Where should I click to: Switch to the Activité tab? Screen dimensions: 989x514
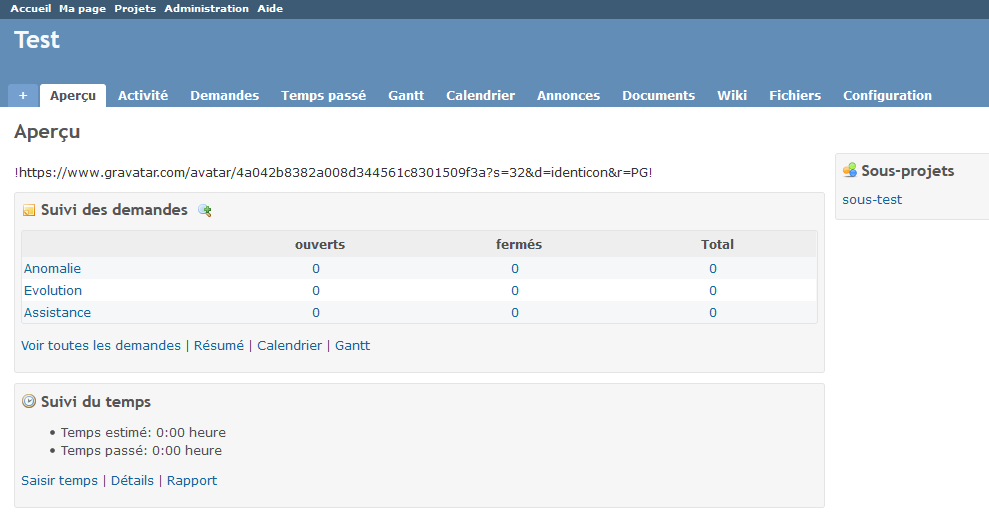tap(143, 96)
